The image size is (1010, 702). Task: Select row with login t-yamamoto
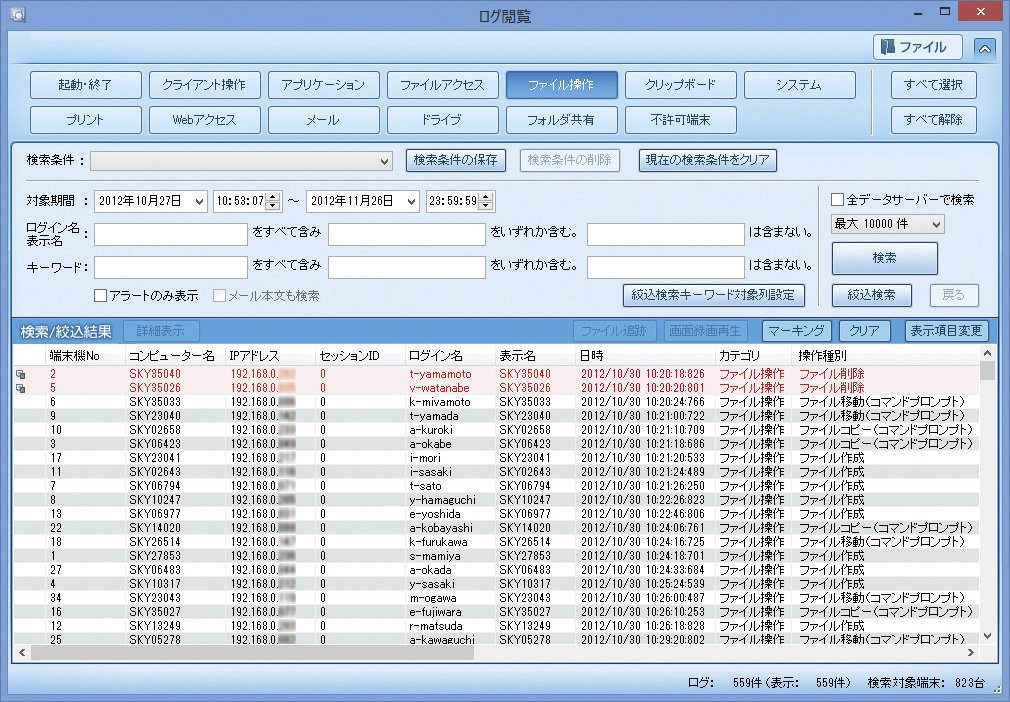coord(496,374)
